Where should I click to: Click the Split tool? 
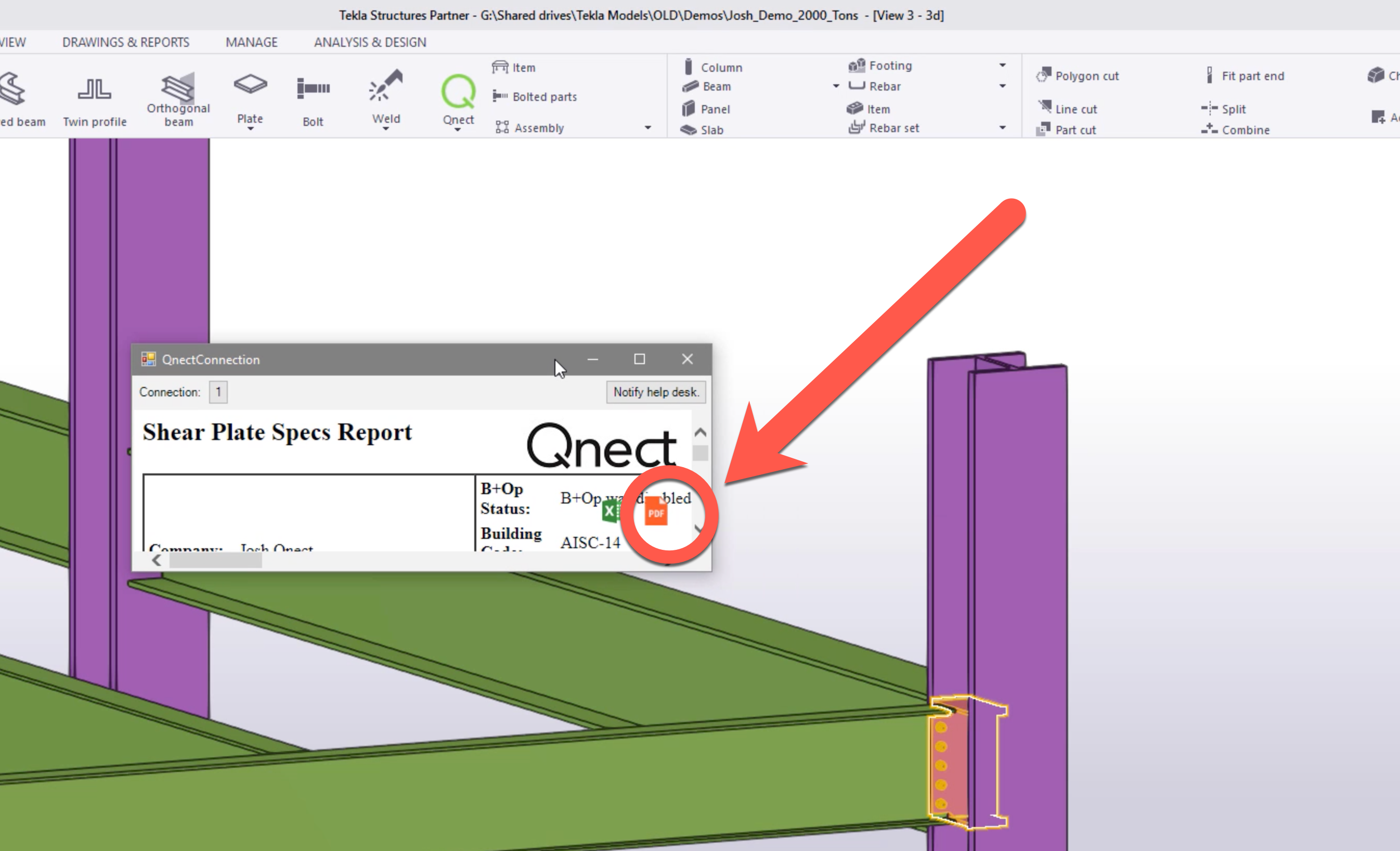pyautogui.click(x=1224, y=109)
